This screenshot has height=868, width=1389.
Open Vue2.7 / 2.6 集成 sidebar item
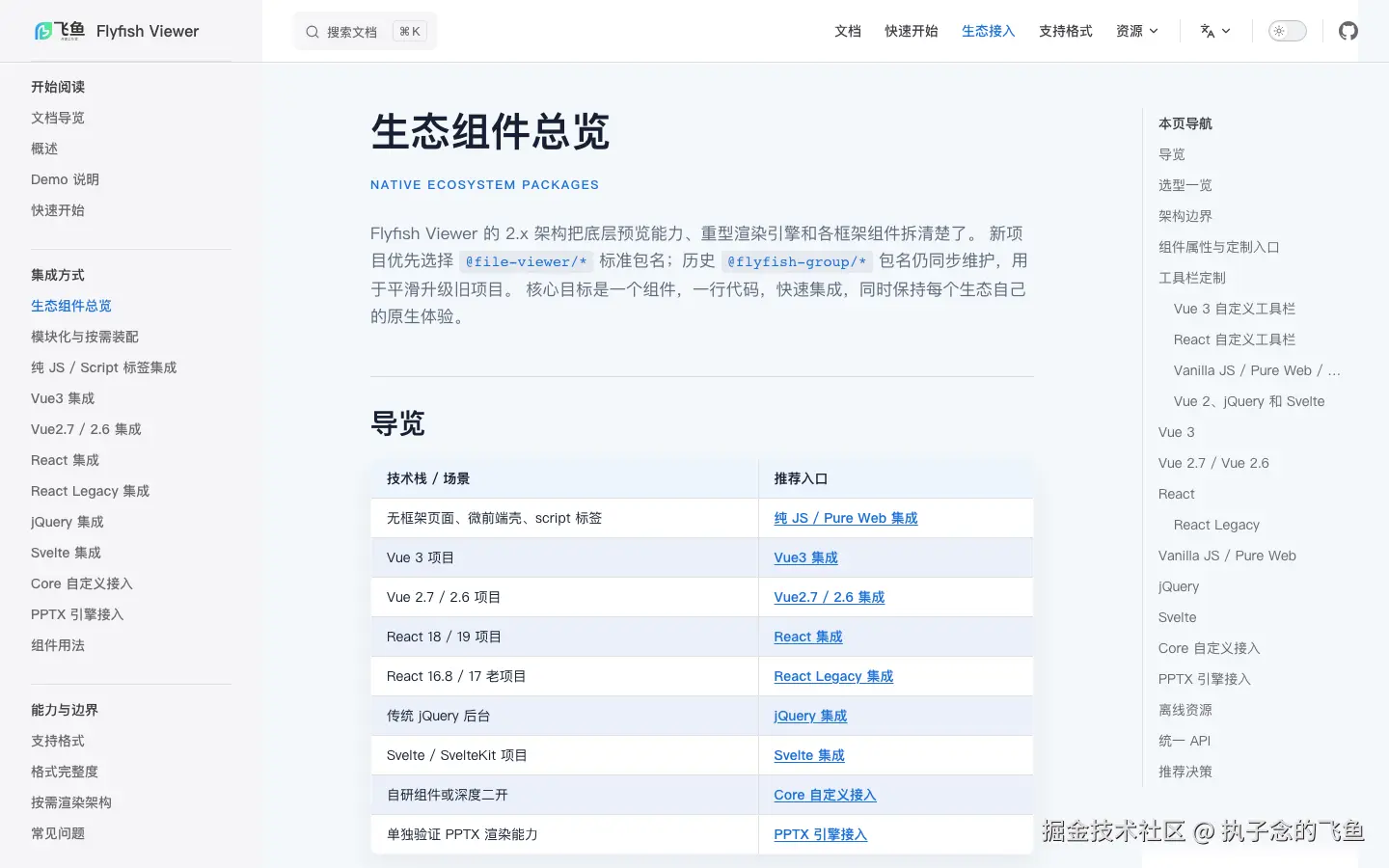tap(86, 429)
